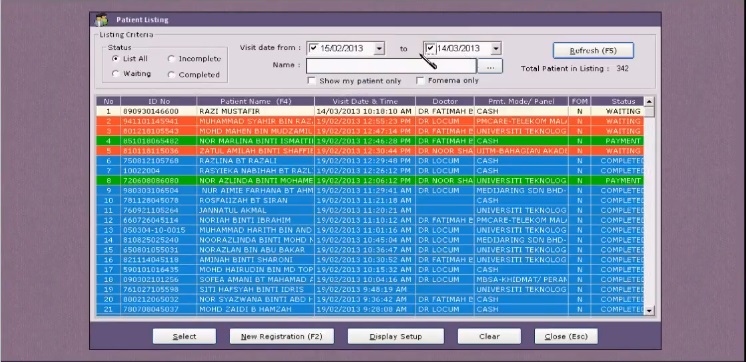Select patient SITI HAFSYAH BINTI IDRIS
This screenshot has width=746, height=362.
point(370,290)
